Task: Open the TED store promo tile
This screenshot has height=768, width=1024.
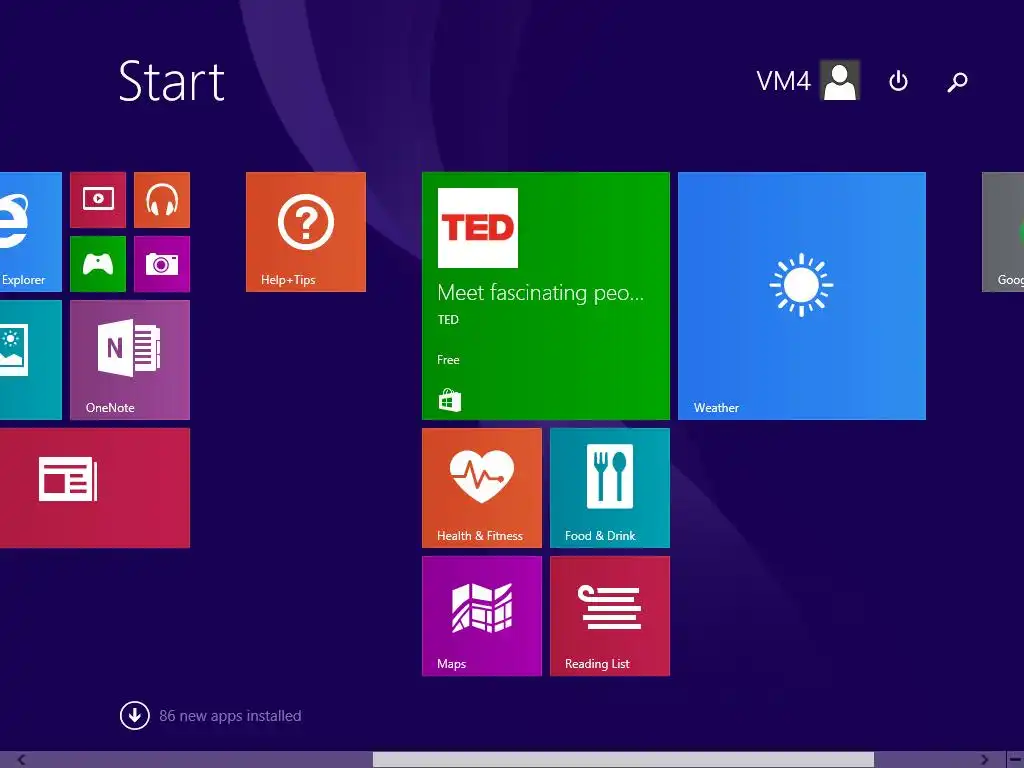Action: point(546,296)
